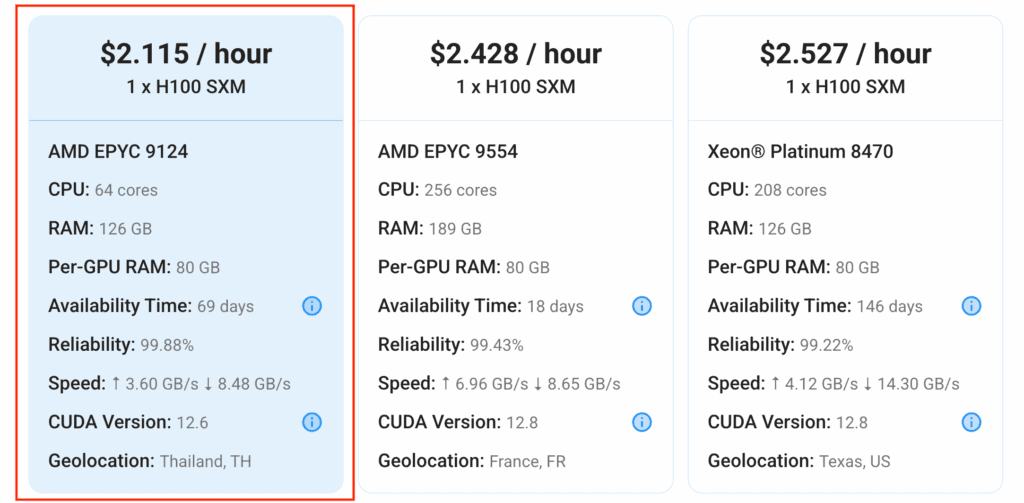The image size is (1024, 503).
Task: Click 1 x H100 SXM under $2.527
Action: (x=846, y=87)
